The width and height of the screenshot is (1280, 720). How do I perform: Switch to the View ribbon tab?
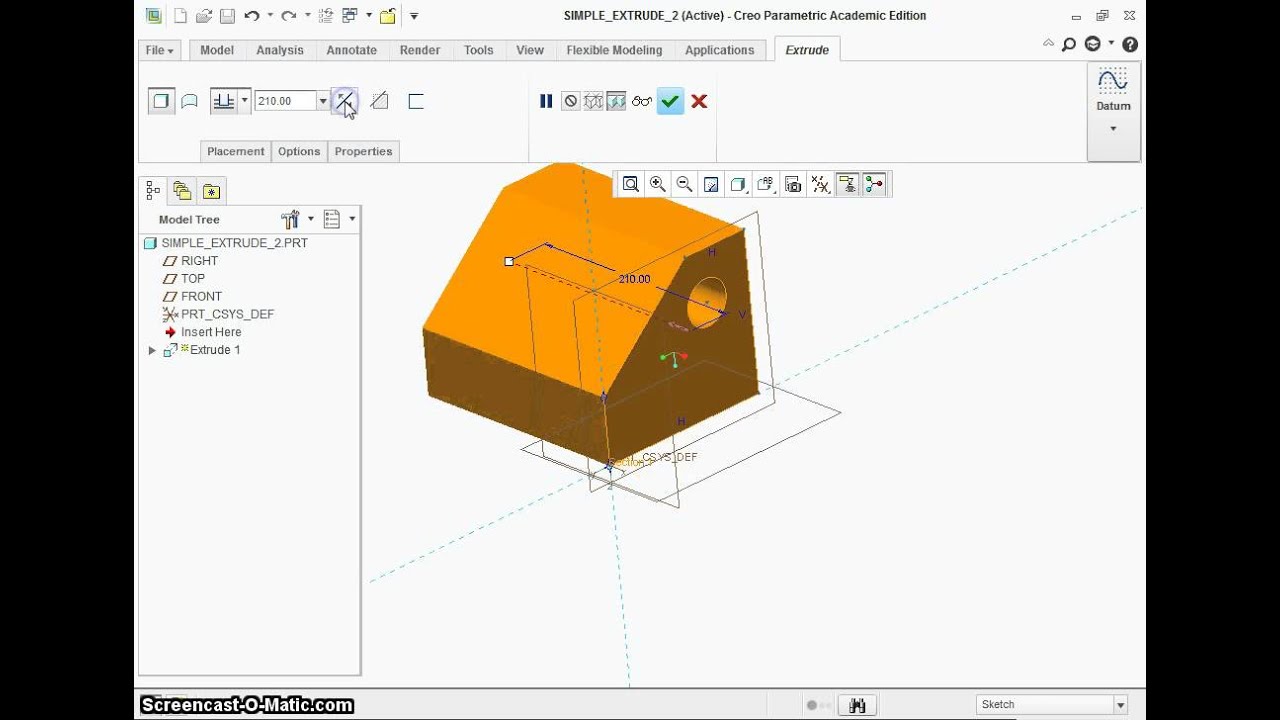(x=530, y=50)
